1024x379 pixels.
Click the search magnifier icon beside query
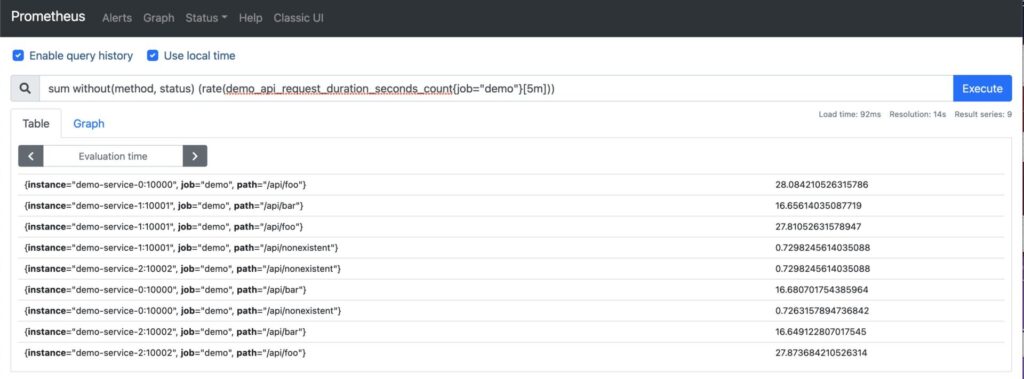(x=25, y=88)
